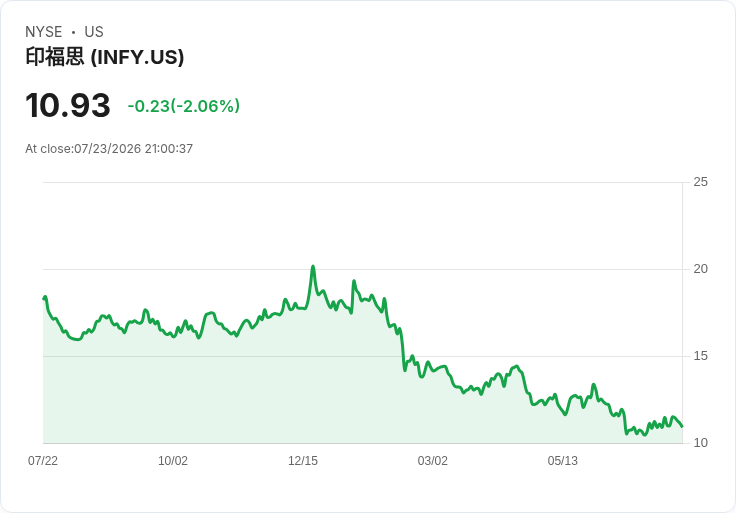Click the 03/02 date axis label
Screen dimensions: 736x513
pyautogui.click(x=432, y=460)
